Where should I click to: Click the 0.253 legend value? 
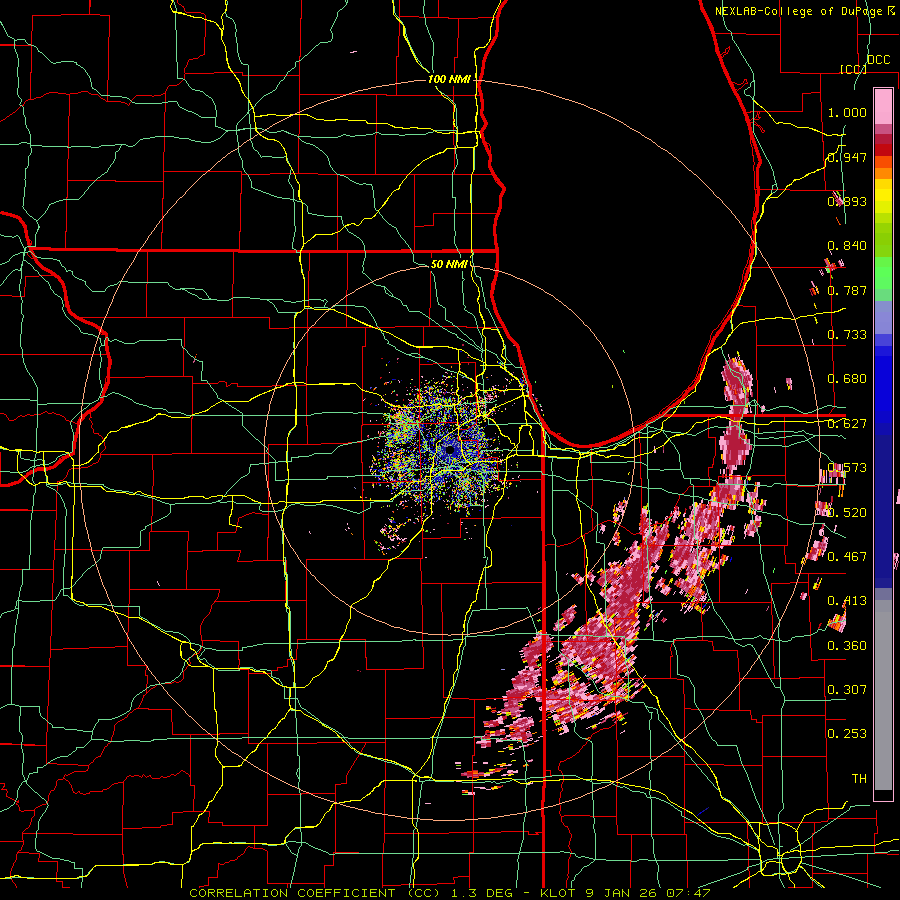pyautogui.click(x=847, y=734)
